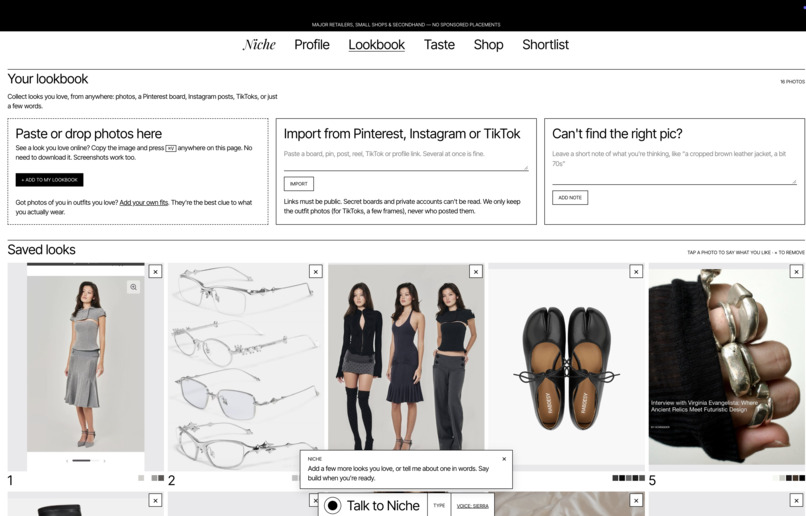Navigate to Shop

pyautogui.click(x=488, y=45)
